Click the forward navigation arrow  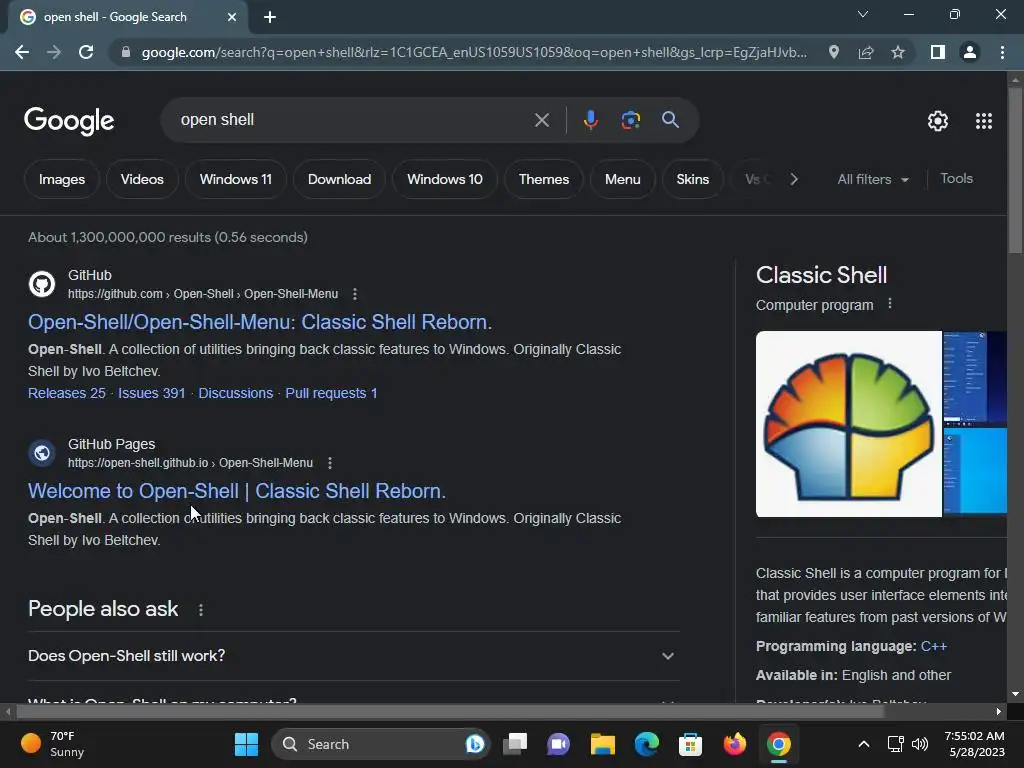pos(54,52)
